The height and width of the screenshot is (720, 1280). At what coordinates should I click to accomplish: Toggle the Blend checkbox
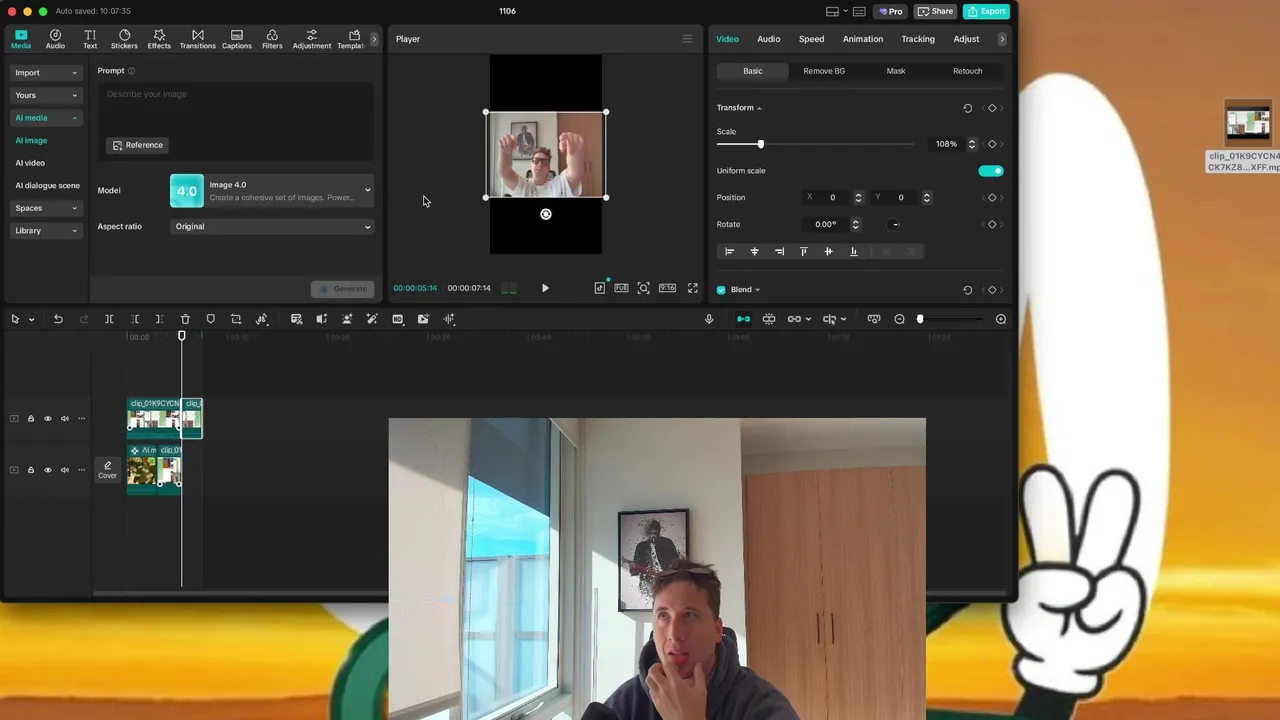pyautogui.click(x=721, y=290)
